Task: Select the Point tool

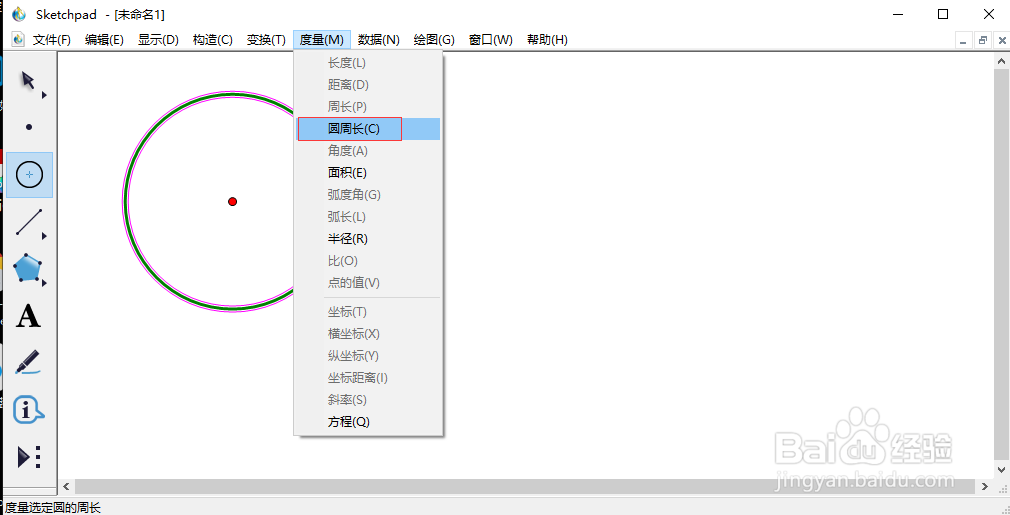Action: 28,127
